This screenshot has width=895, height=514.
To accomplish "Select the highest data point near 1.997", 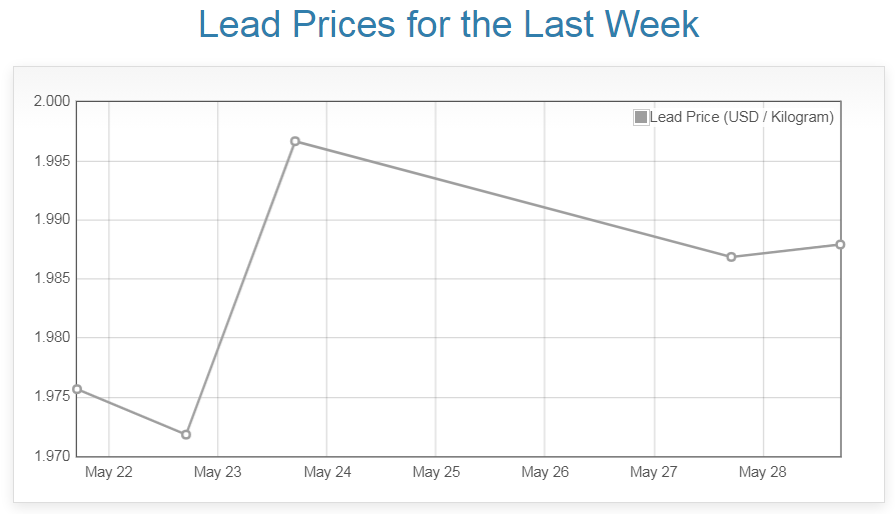I will tap(295, 141).
